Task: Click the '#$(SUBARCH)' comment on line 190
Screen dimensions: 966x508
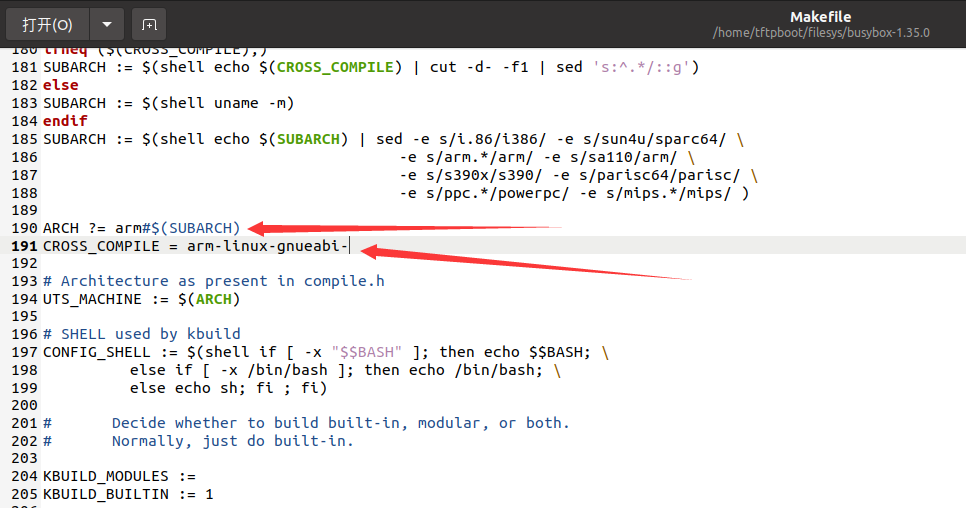Action: (x=192, y=228)
